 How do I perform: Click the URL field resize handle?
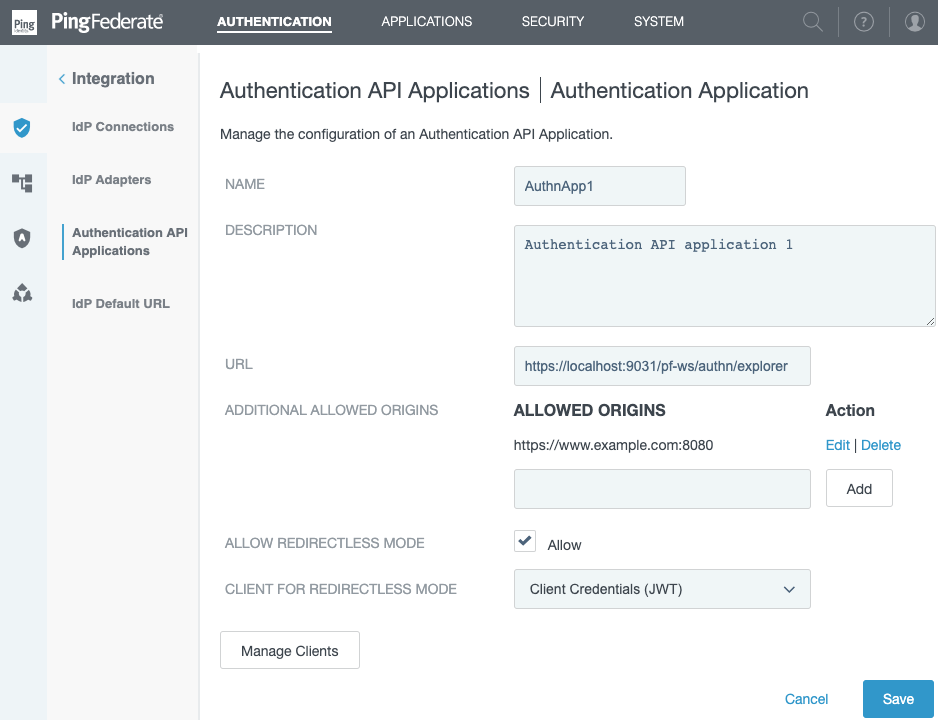point(931,319)
